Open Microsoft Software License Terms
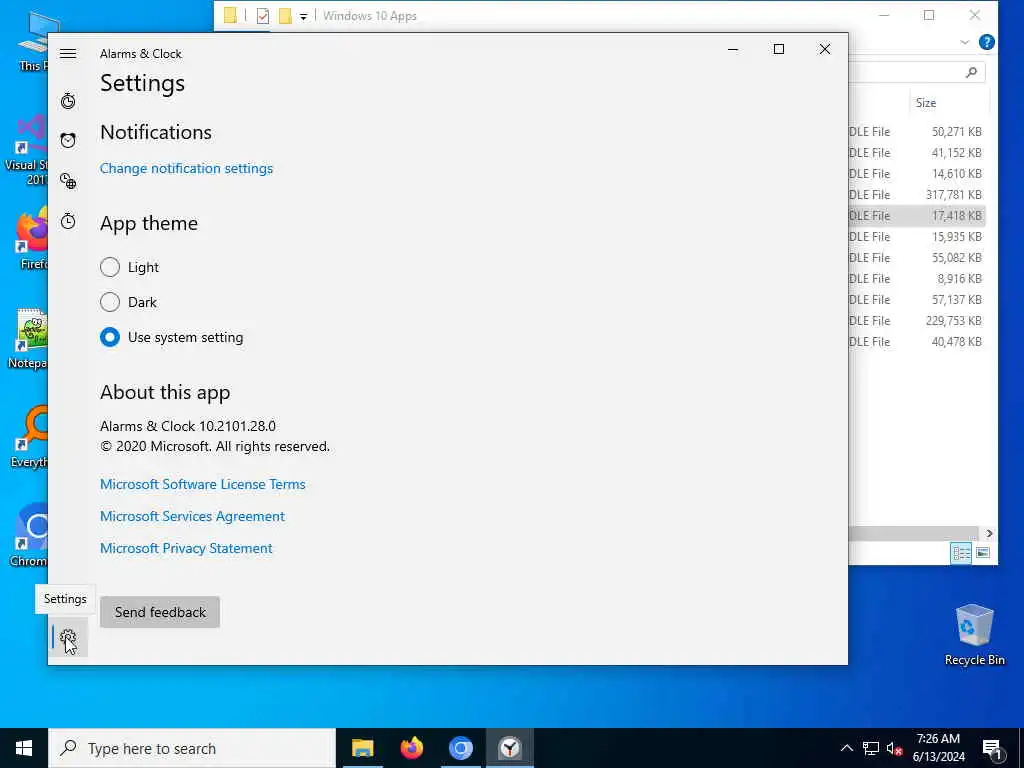Screen dimensions: 1024x768 tap(202, 484)
